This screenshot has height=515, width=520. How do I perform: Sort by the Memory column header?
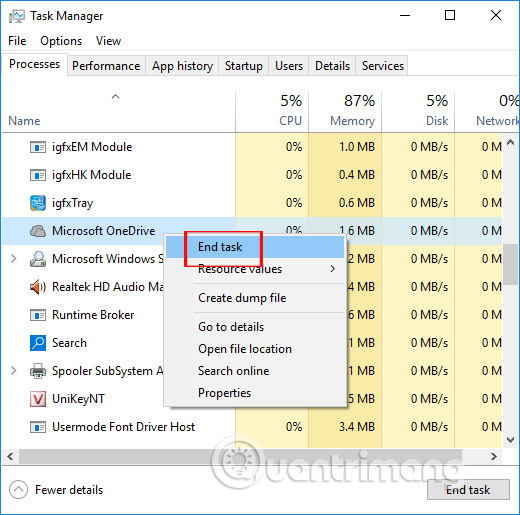(x=345, y=112)
